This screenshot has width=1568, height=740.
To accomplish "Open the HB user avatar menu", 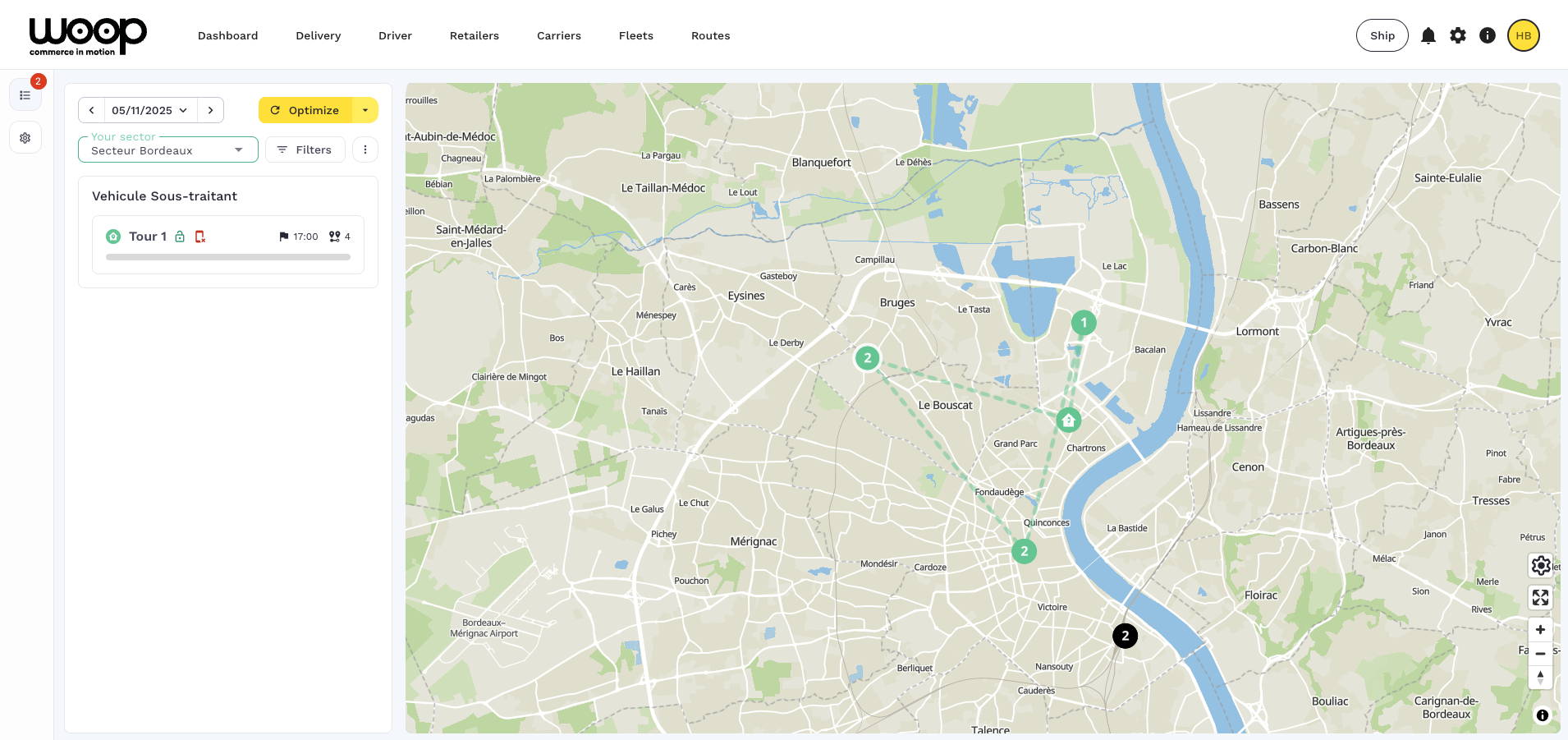I will (1524, 35).
